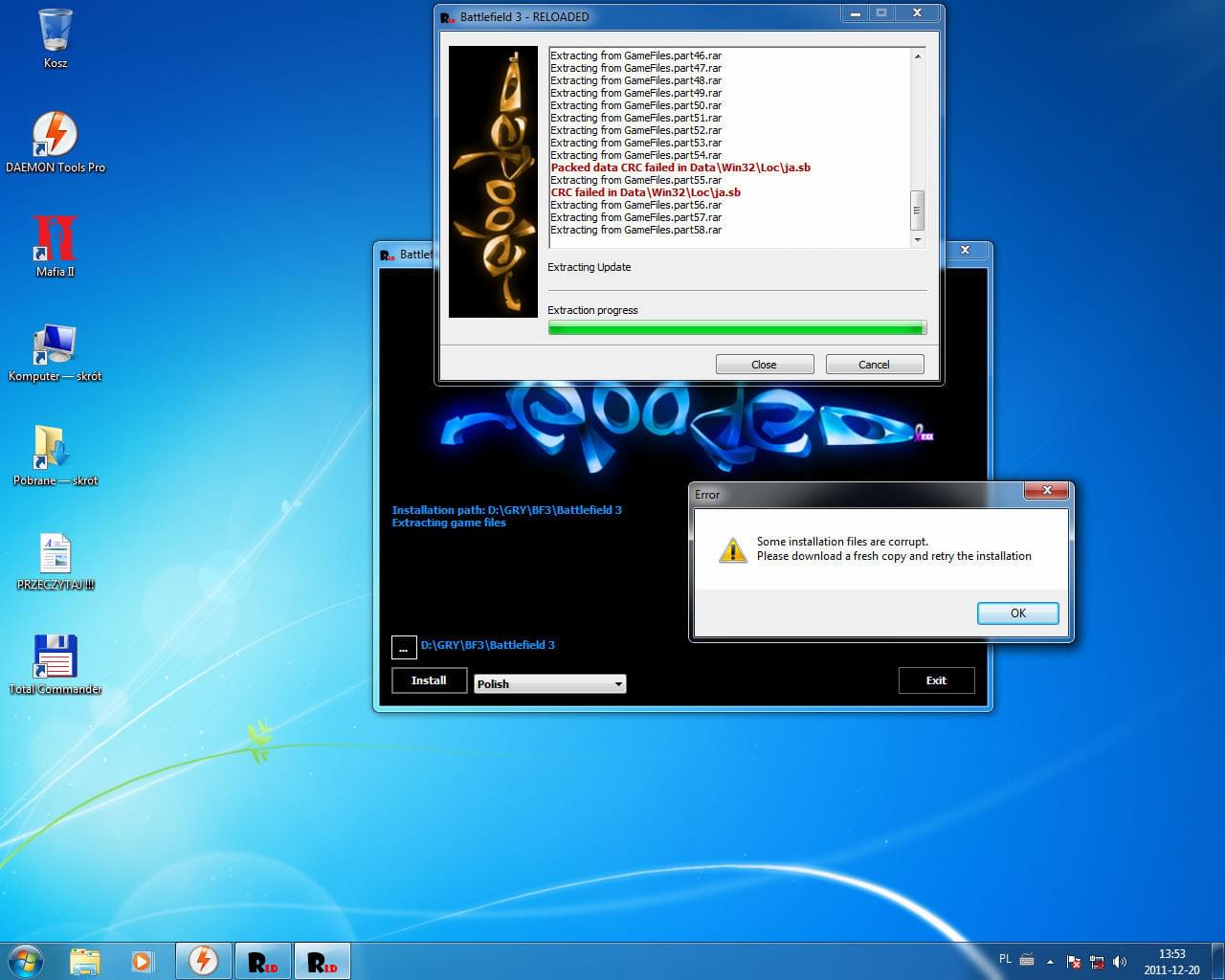Click the "Extracting Update" status text
1225x980 pixels.
click(x=589, y=267)
